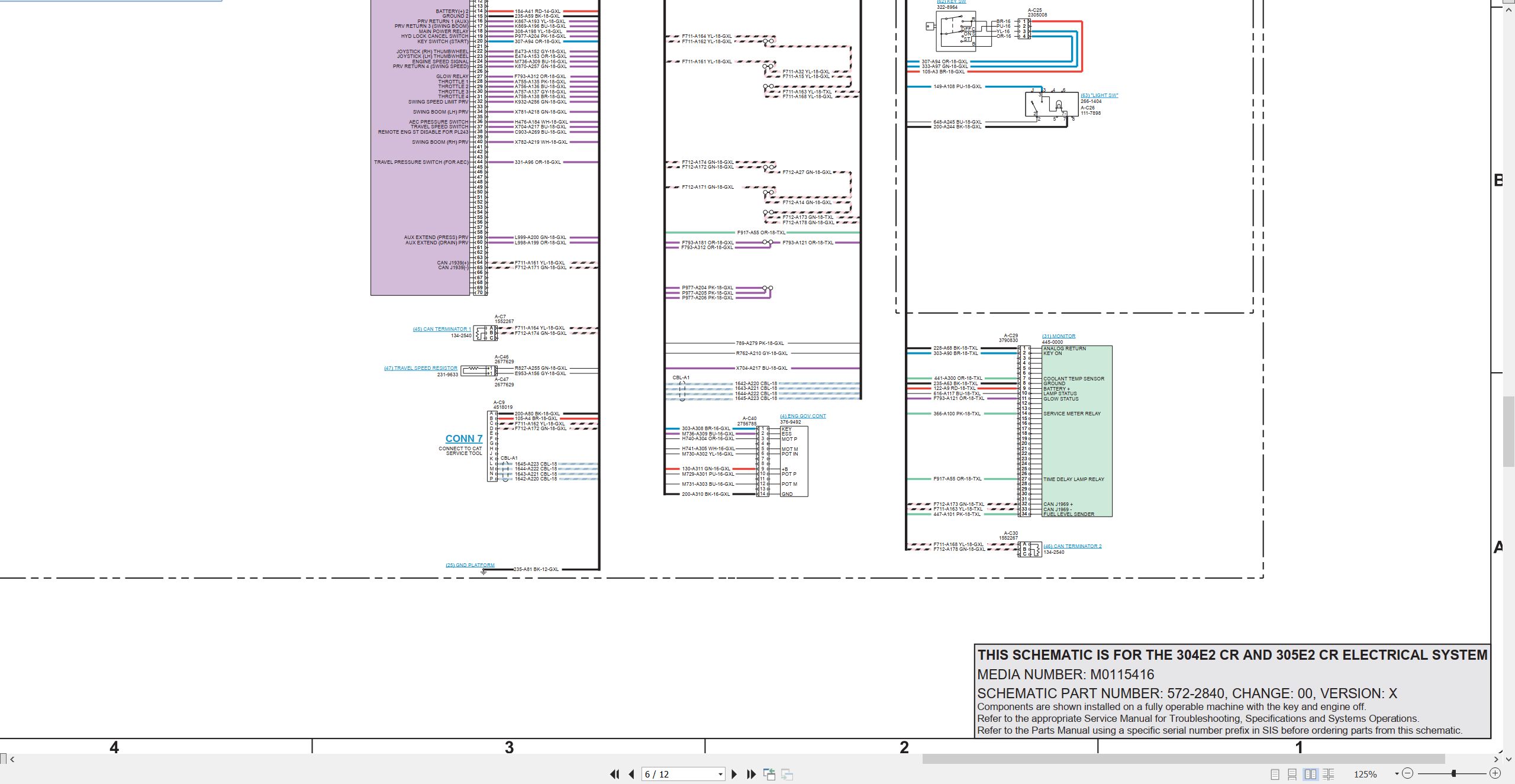Switch to continuous facing view
1515x784 pixels.
coord(1329,774)
